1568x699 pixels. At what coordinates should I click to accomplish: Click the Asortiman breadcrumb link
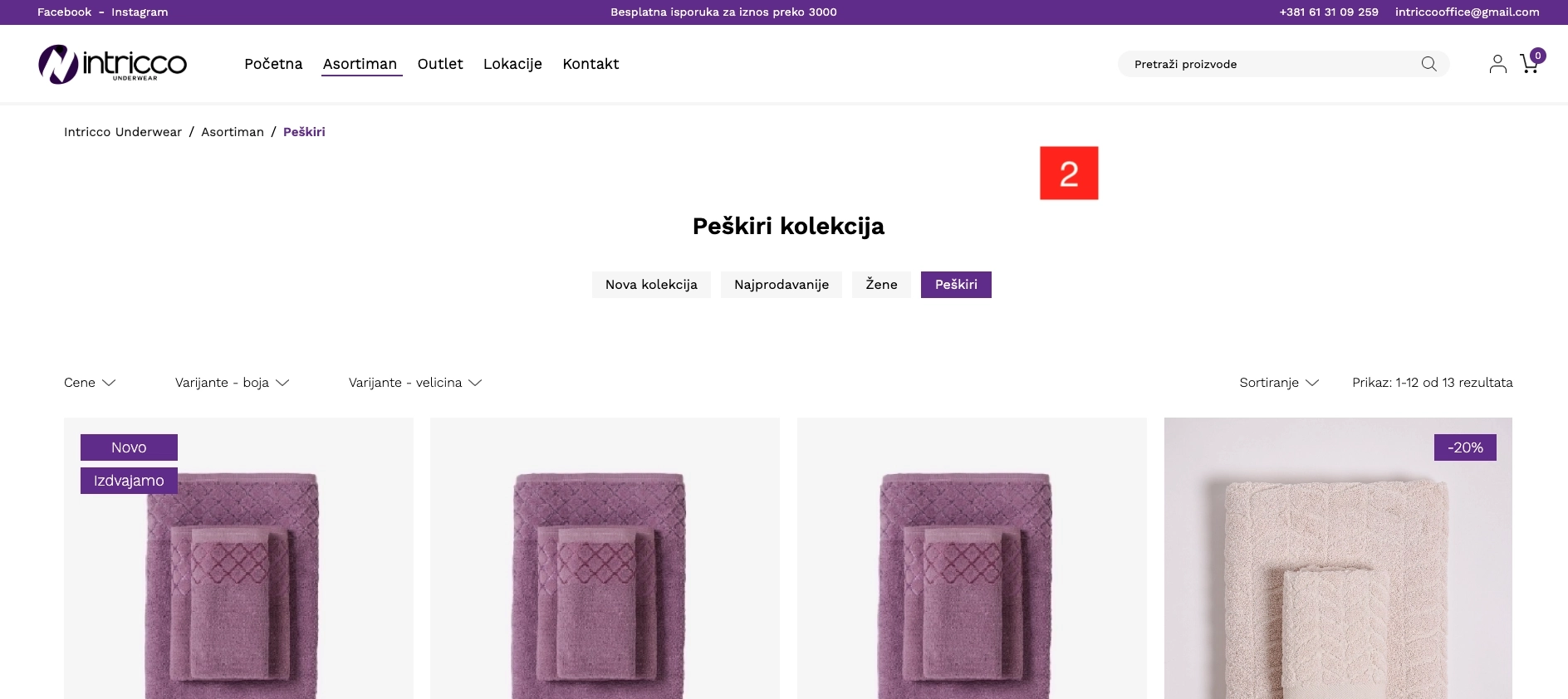point(233,132)
